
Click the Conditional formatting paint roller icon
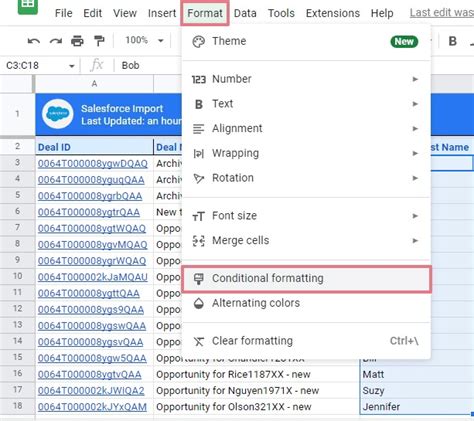click(x=199, y=279)
